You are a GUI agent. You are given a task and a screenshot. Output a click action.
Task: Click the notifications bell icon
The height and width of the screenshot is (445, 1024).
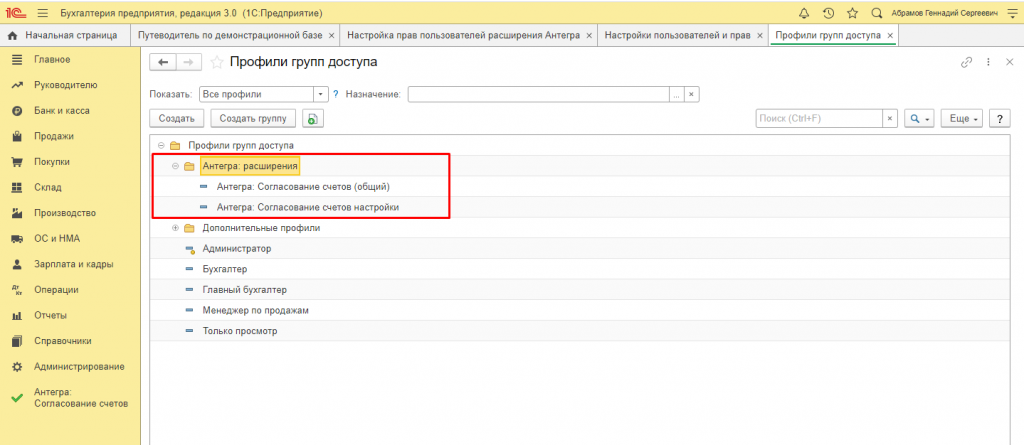pyautogui.click(x=805, y=13)
